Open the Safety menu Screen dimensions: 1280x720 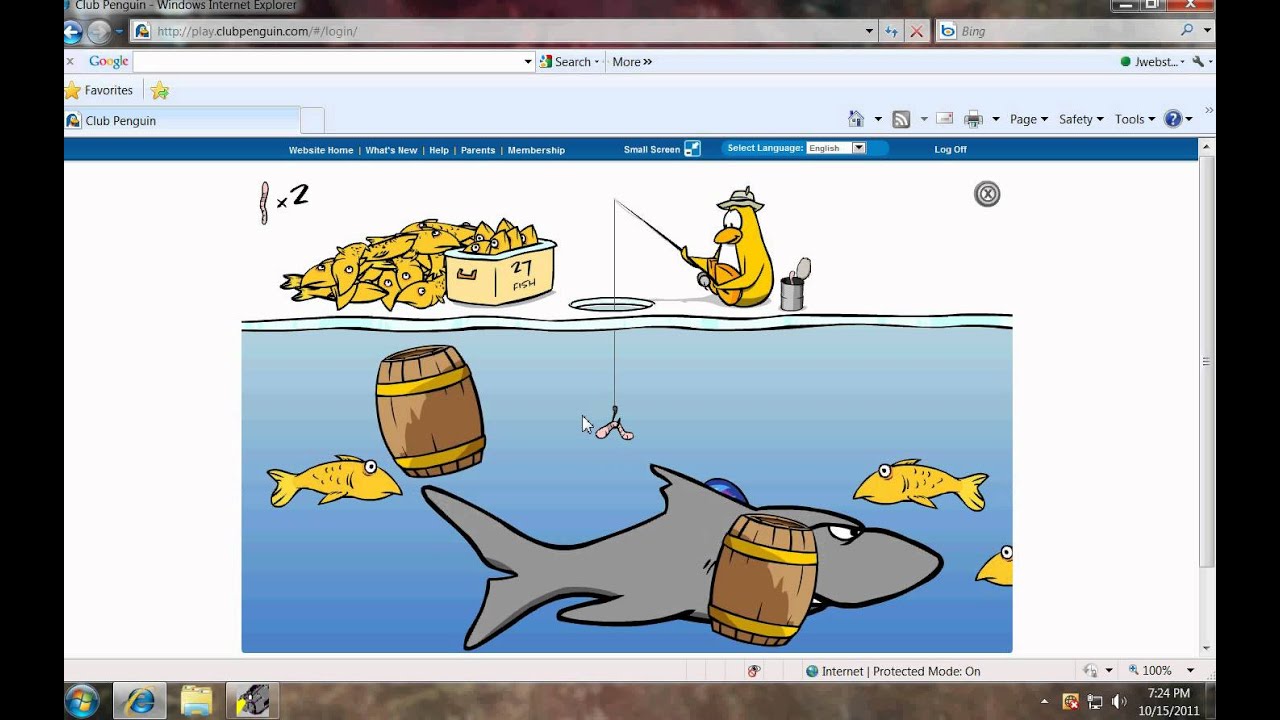[1081, 119]
